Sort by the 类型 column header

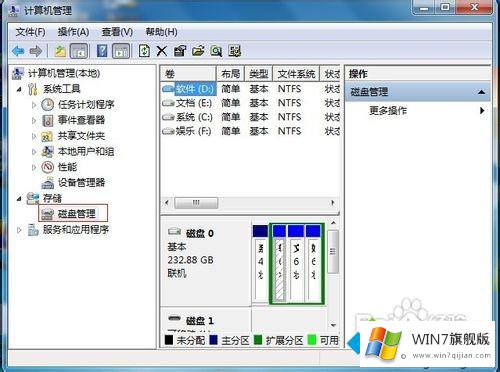coord(259,74)
